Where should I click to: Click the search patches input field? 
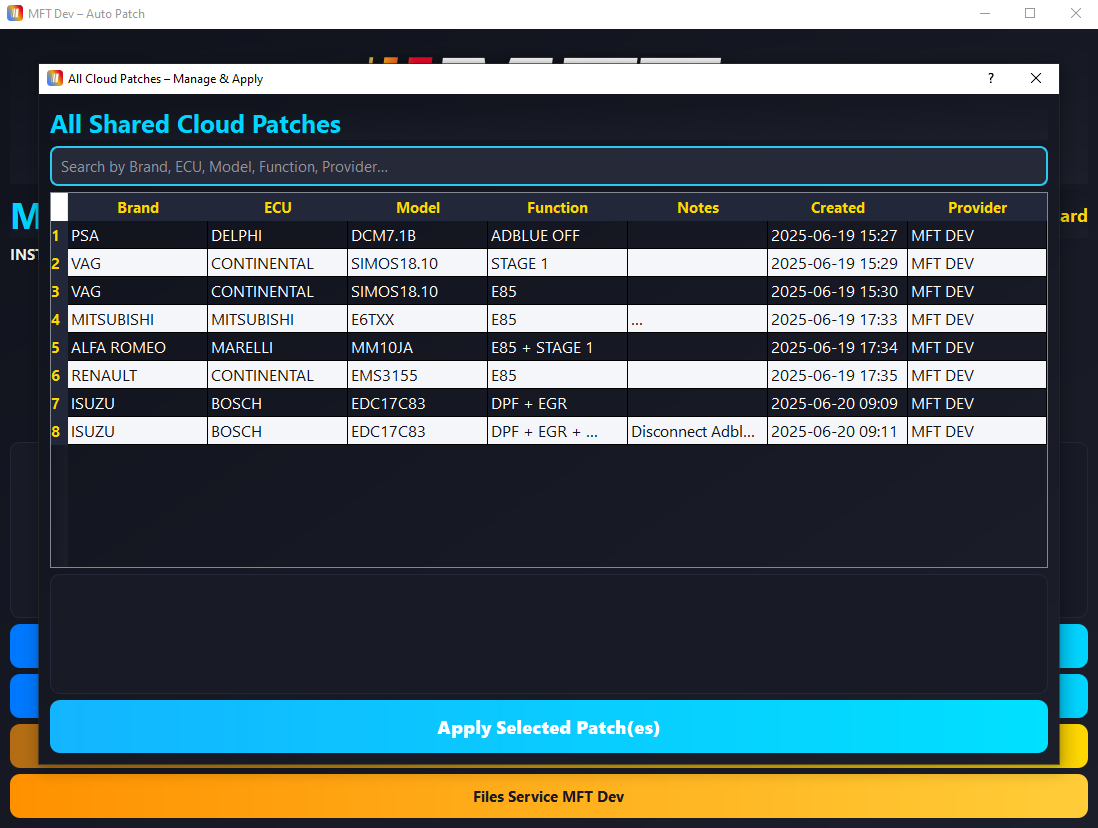[548, 167]
